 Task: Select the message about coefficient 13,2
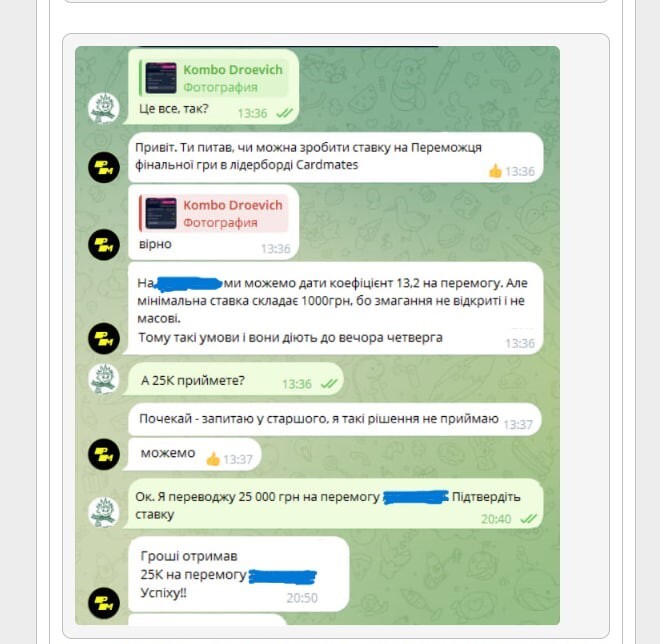[x=335, y=309]
